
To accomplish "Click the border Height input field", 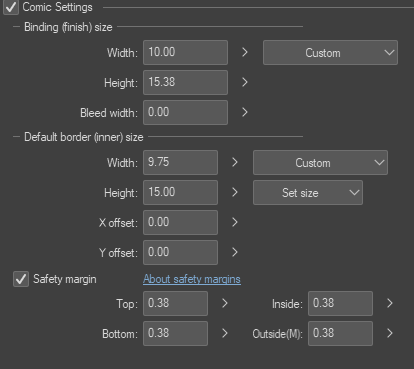I will pos(180,193).
